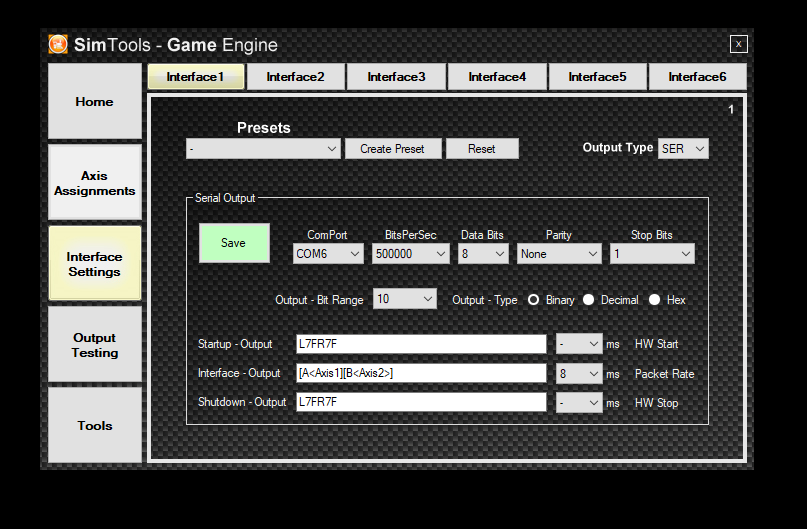Close the Game Engine window
The image size is (807, 529).
click(738, 44)
